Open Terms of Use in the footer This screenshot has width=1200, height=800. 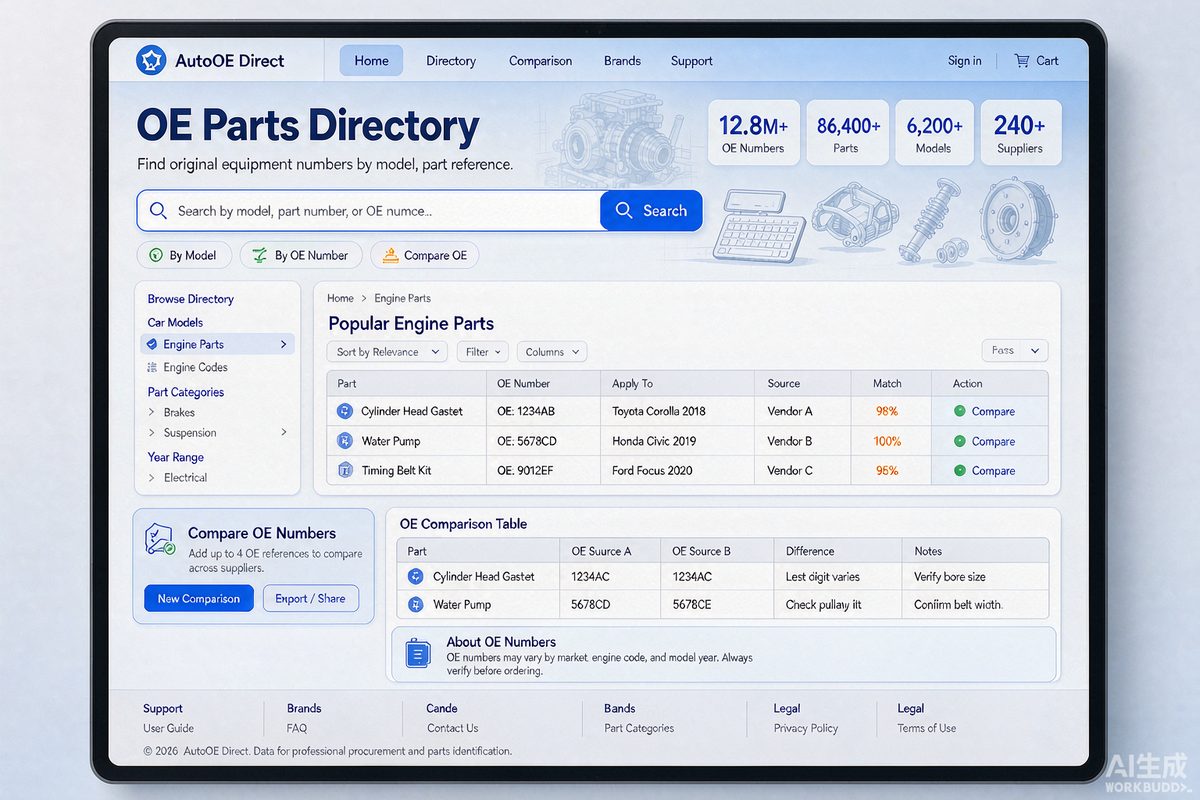coord(927,728)
